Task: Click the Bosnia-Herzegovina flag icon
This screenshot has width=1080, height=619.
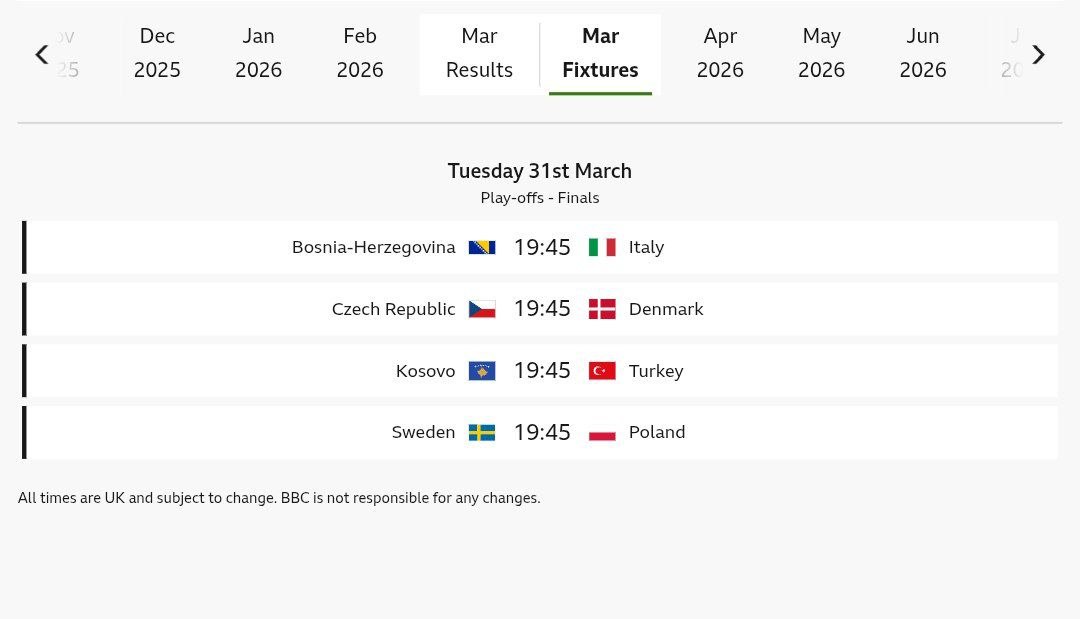Action: pos(482,247)
